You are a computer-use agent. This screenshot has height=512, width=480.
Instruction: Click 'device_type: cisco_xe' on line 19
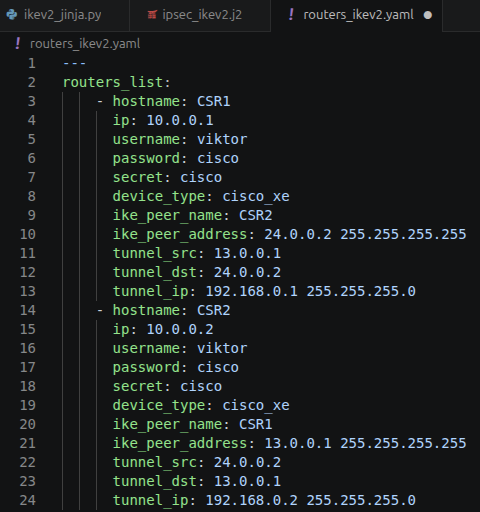point(201,405)
